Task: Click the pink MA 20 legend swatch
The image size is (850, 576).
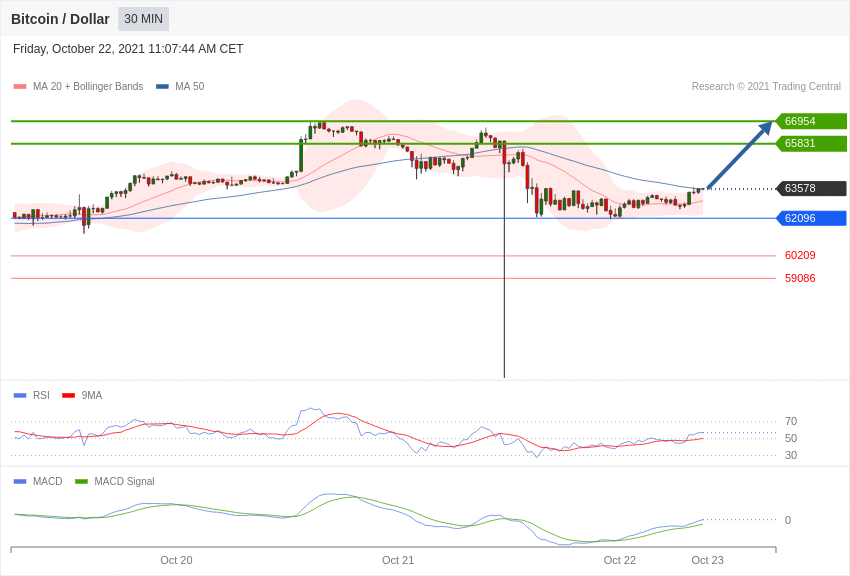Action: [20, 86]
